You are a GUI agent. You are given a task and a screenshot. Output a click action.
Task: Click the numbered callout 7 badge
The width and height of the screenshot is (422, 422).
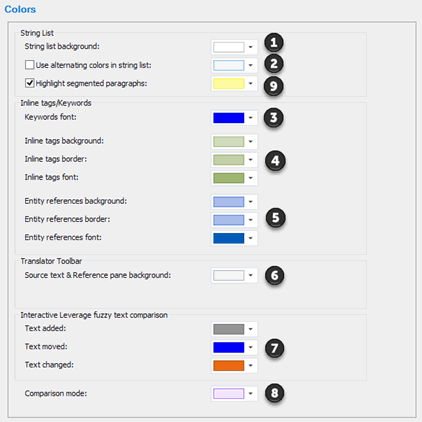(x=274, y=348)
